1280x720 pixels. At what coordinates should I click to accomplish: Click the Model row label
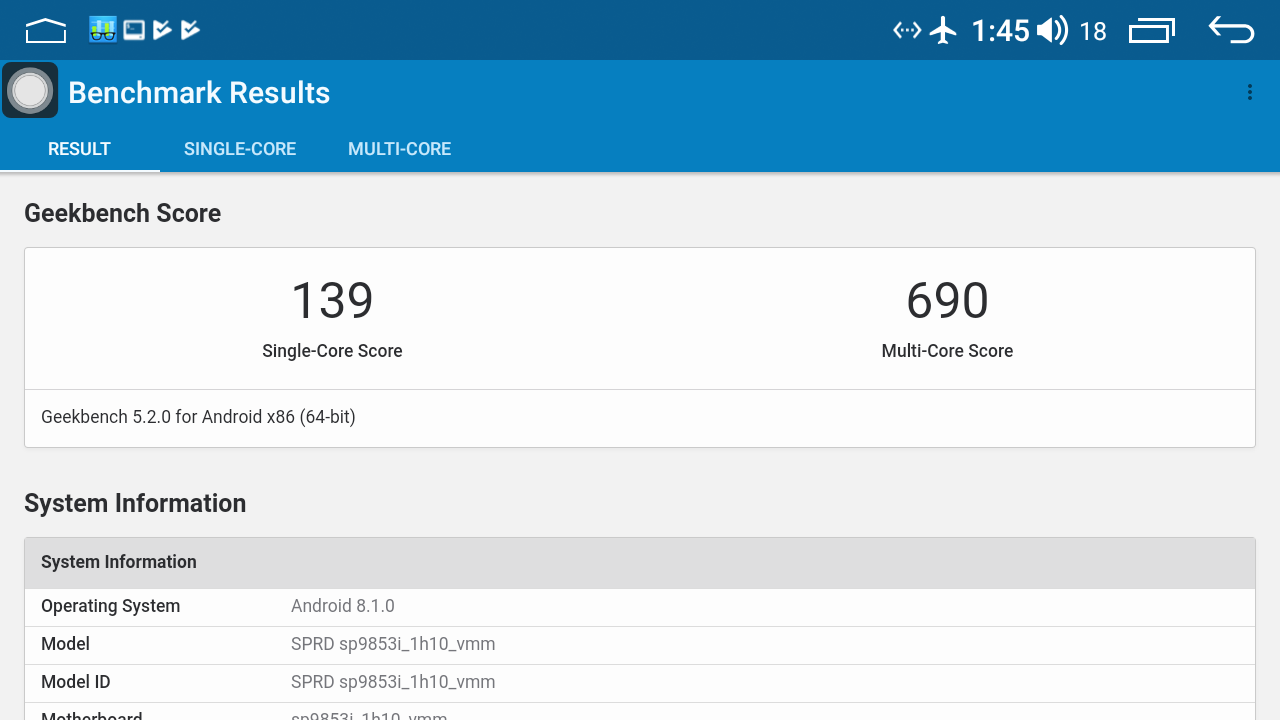point(65,644)
